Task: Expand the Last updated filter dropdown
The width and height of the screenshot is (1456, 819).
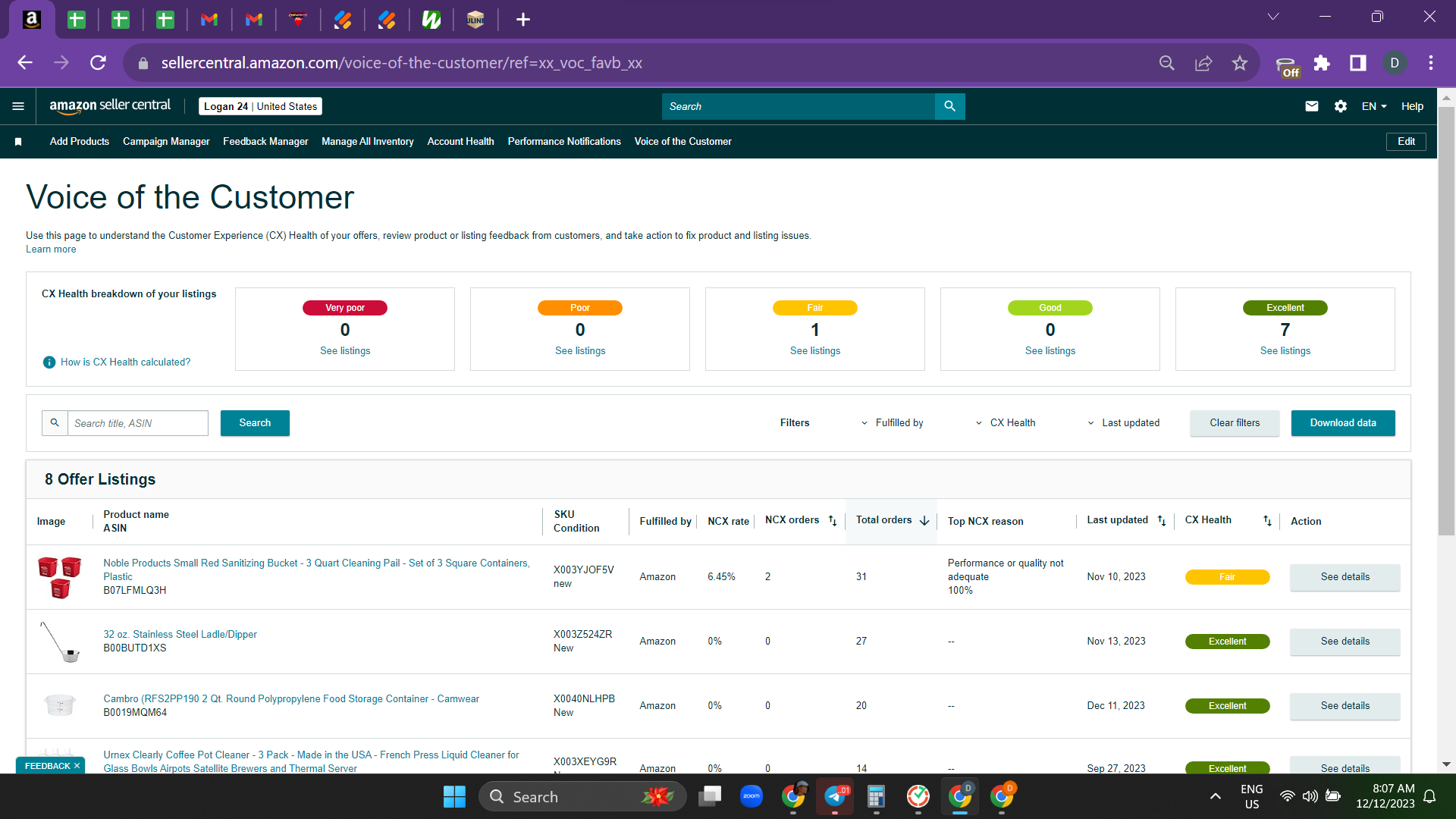Action: (1123, 423)
